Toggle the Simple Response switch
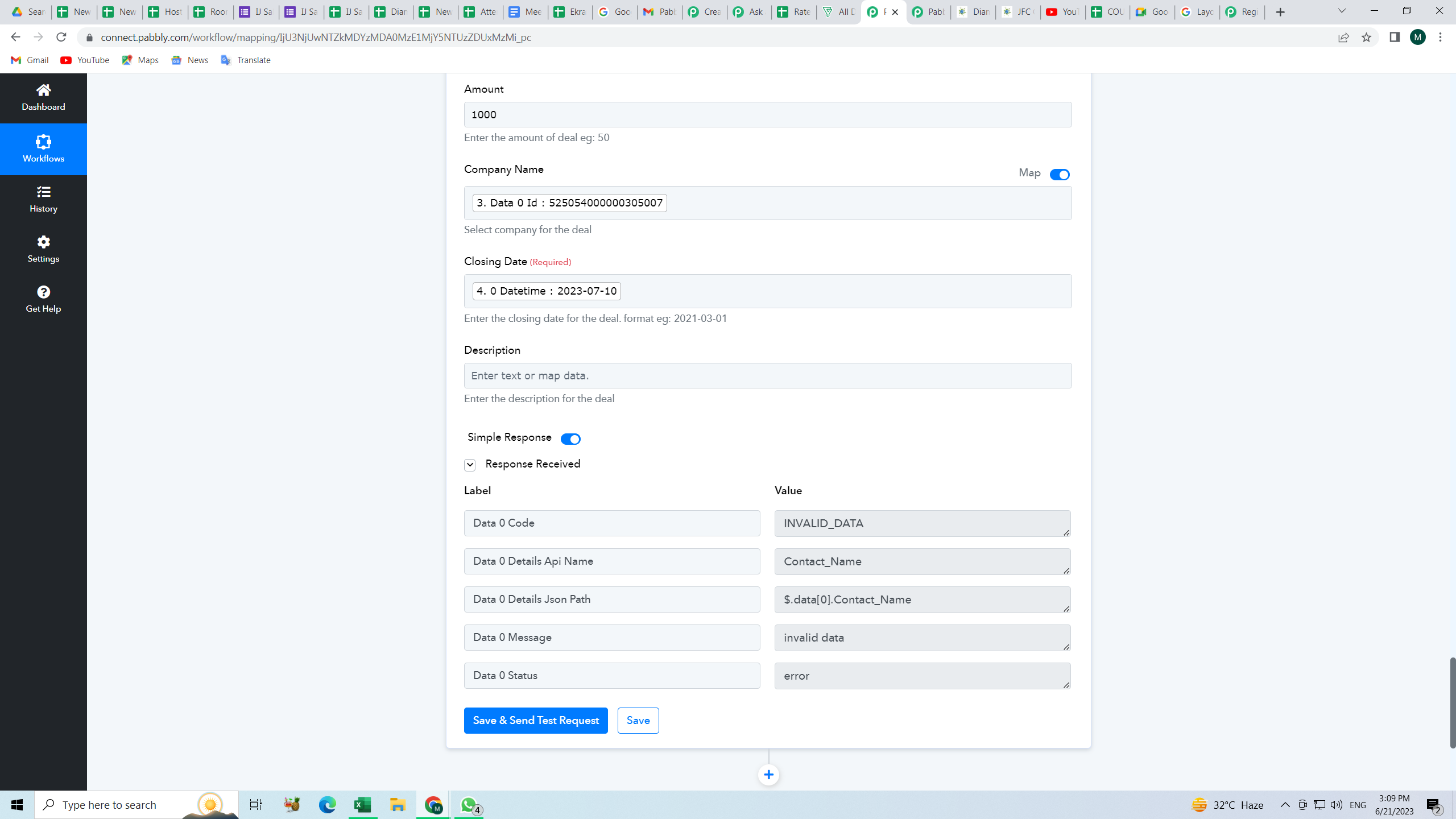 point(570,439)
